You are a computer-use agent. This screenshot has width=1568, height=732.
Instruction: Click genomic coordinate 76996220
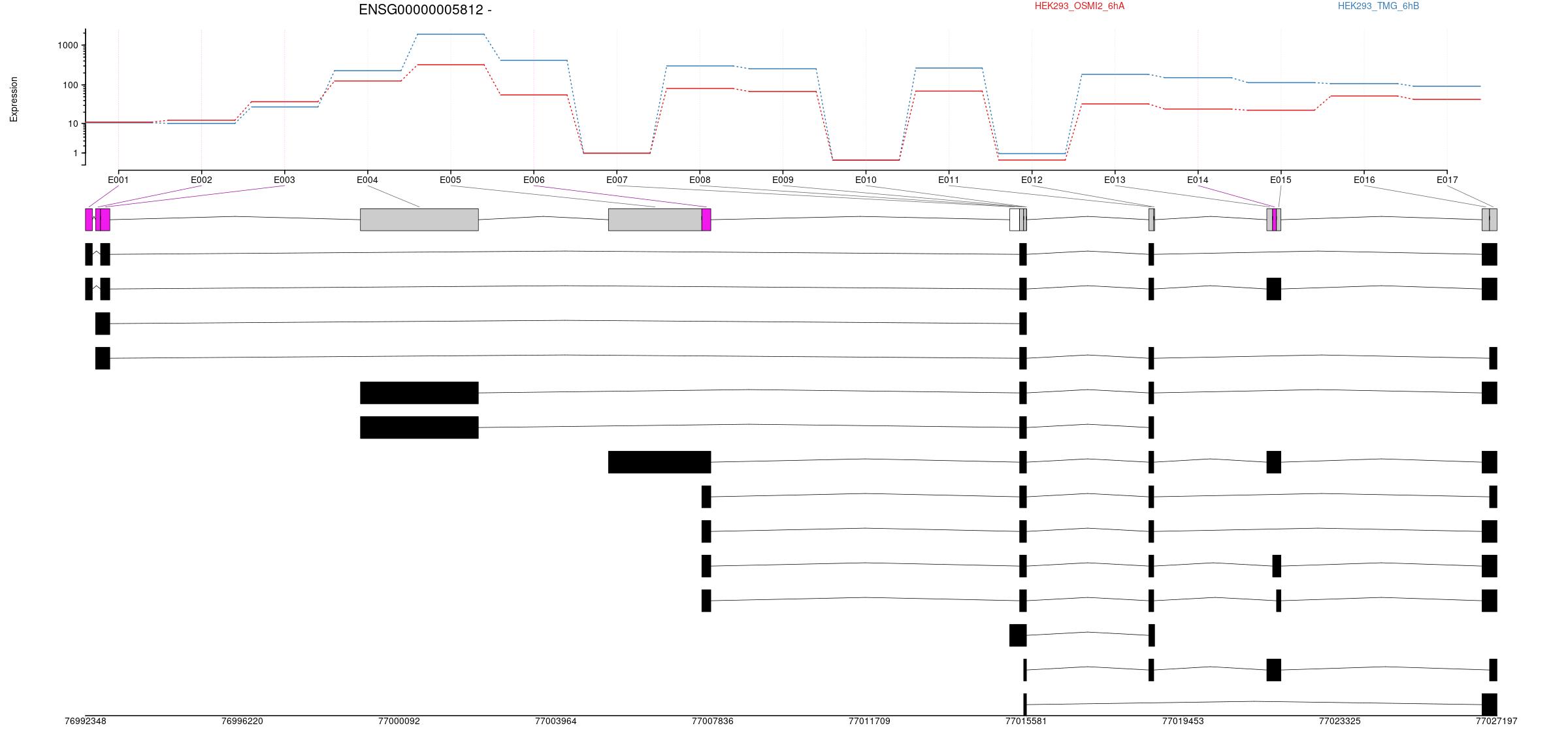click(x=242, y=721)
